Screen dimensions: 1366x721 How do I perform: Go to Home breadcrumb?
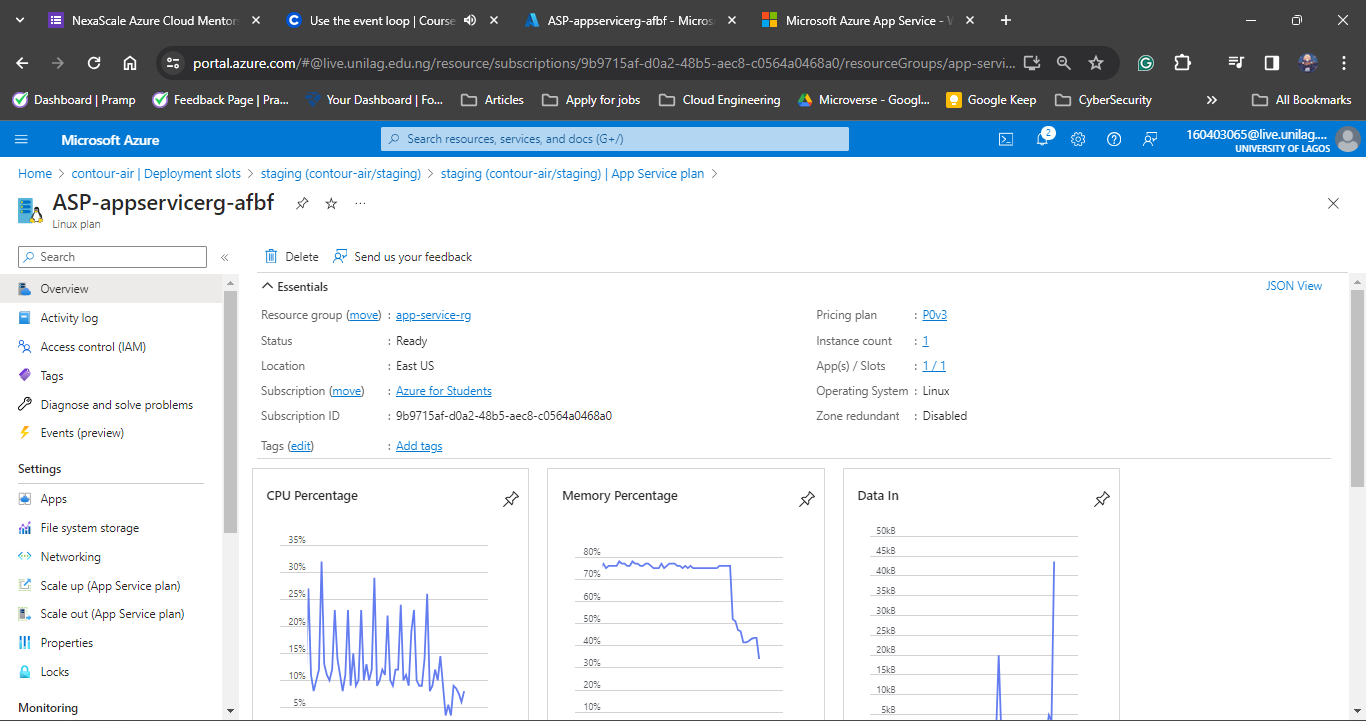(x=35, y=174)
